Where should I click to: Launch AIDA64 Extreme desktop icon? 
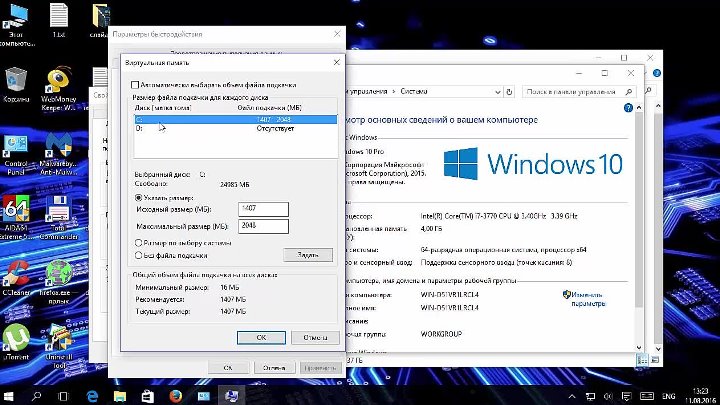pyautogui.click(x=16, y=218)
